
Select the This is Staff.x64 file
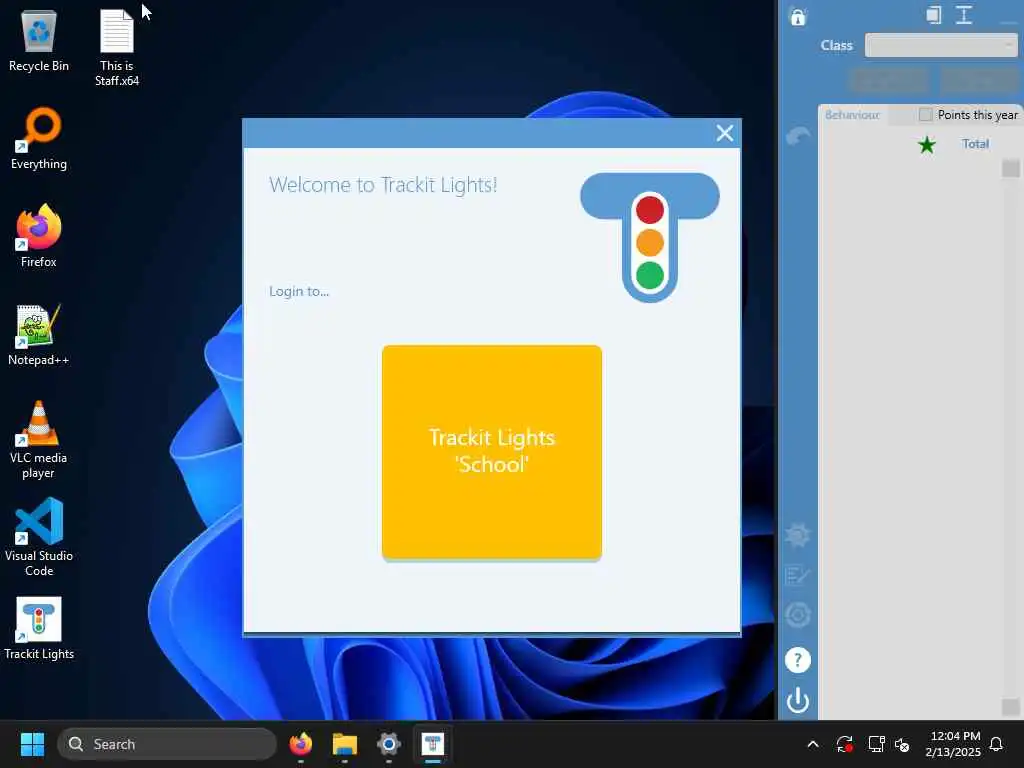pyautogui.click(x=116, y=48)
